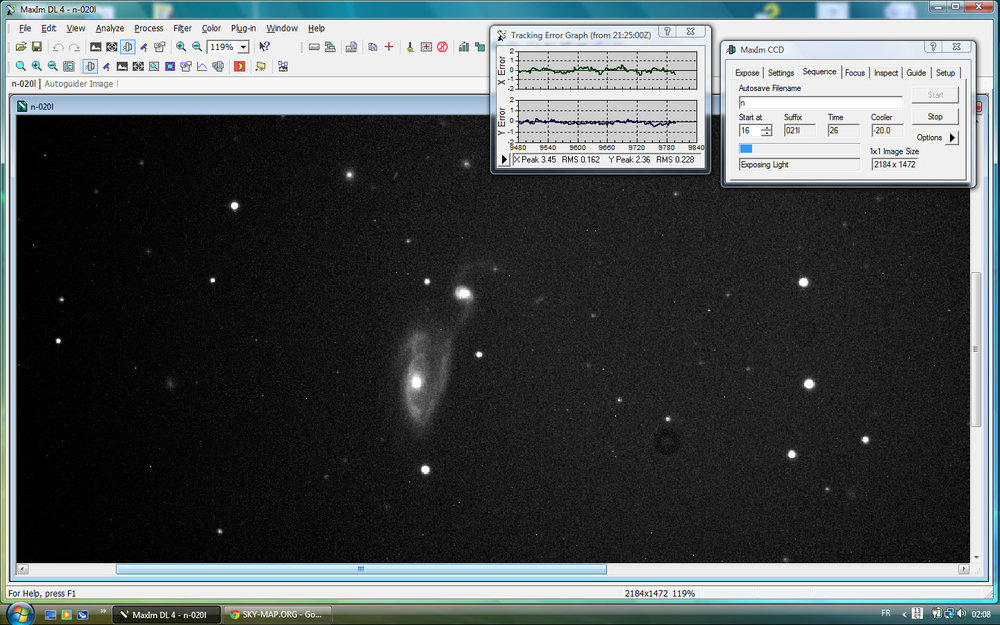The width and height of the screenshot is (1000, 625).
Task: Click the blue square icon in lower toolbar
Action: tap(170, 66)
